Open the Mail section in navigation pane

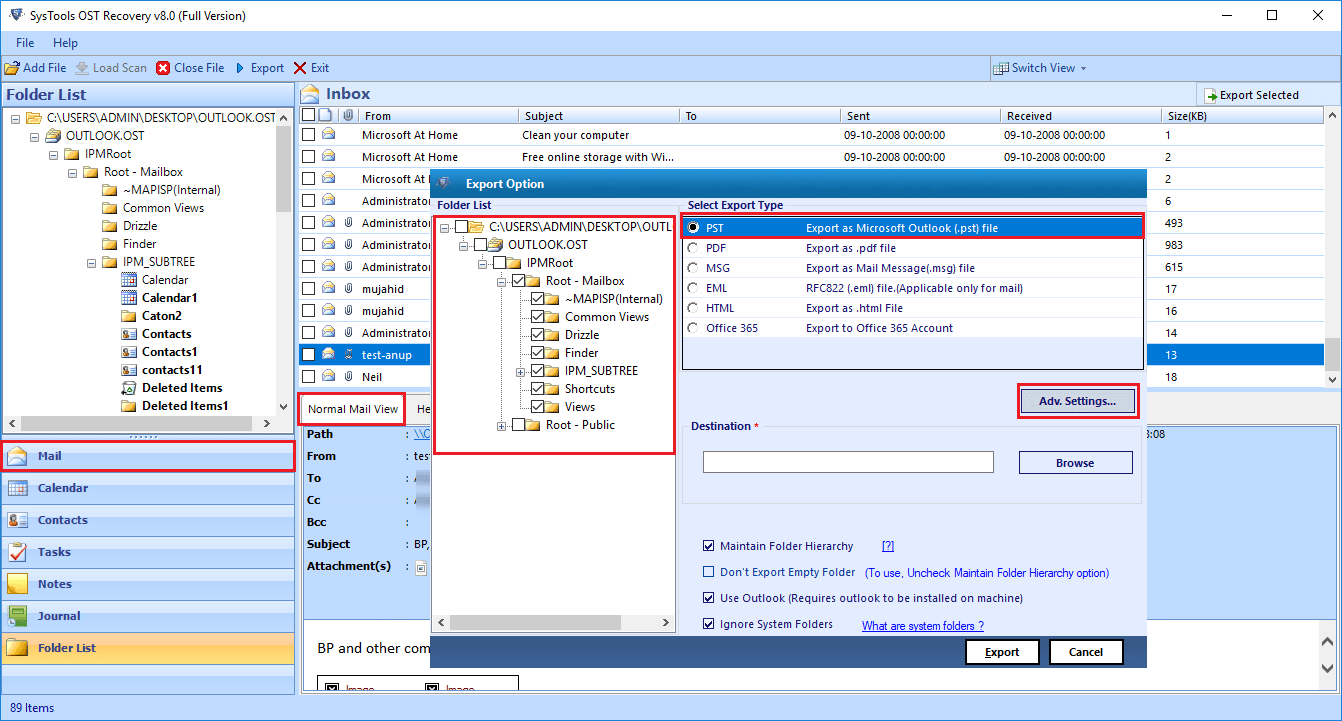point(148,456)
